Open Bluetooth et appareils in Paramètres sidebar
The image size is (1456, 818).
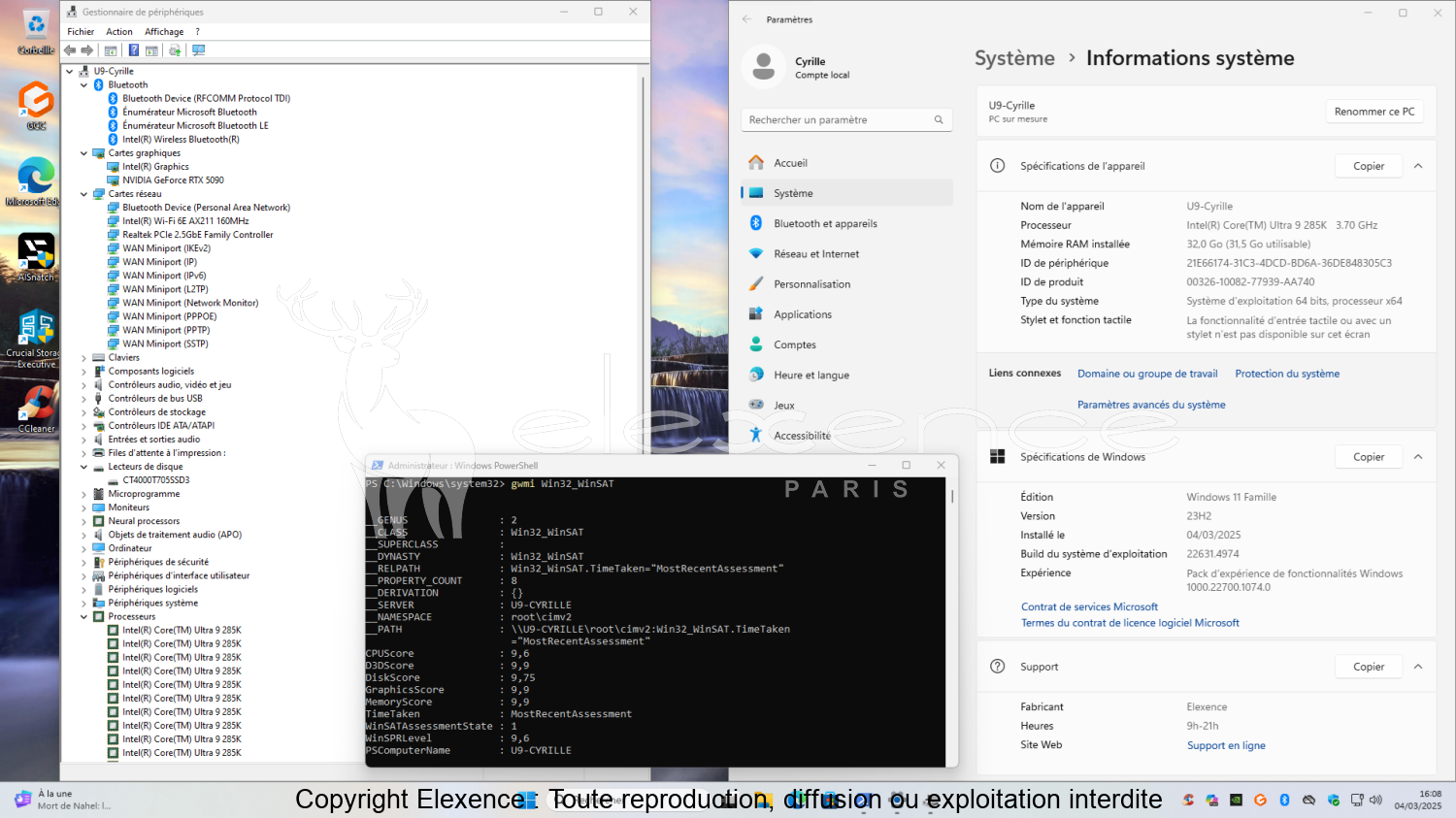click(x=846, y=223)
